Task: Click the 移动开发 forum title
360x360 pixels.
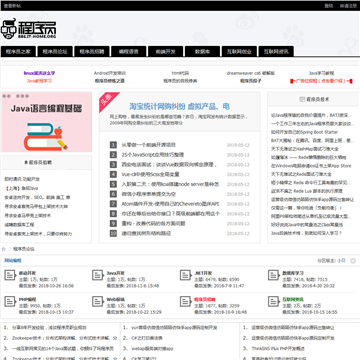Action: (x=27, y=273)
